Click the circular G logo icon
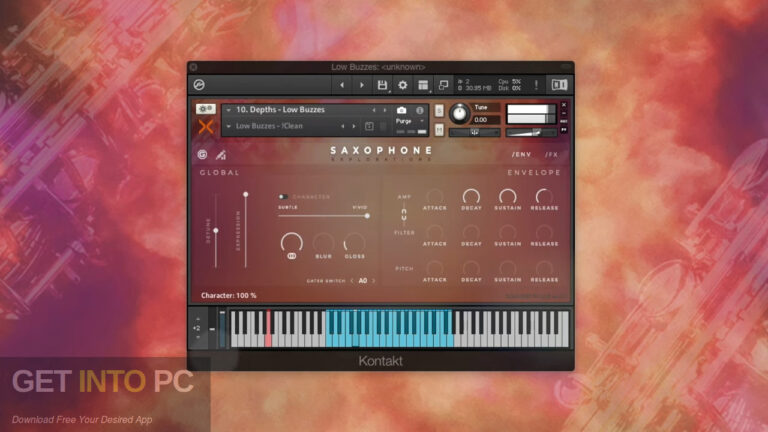Image resolution: width=768 pixels, height=432 pixels. pos(202,155)
